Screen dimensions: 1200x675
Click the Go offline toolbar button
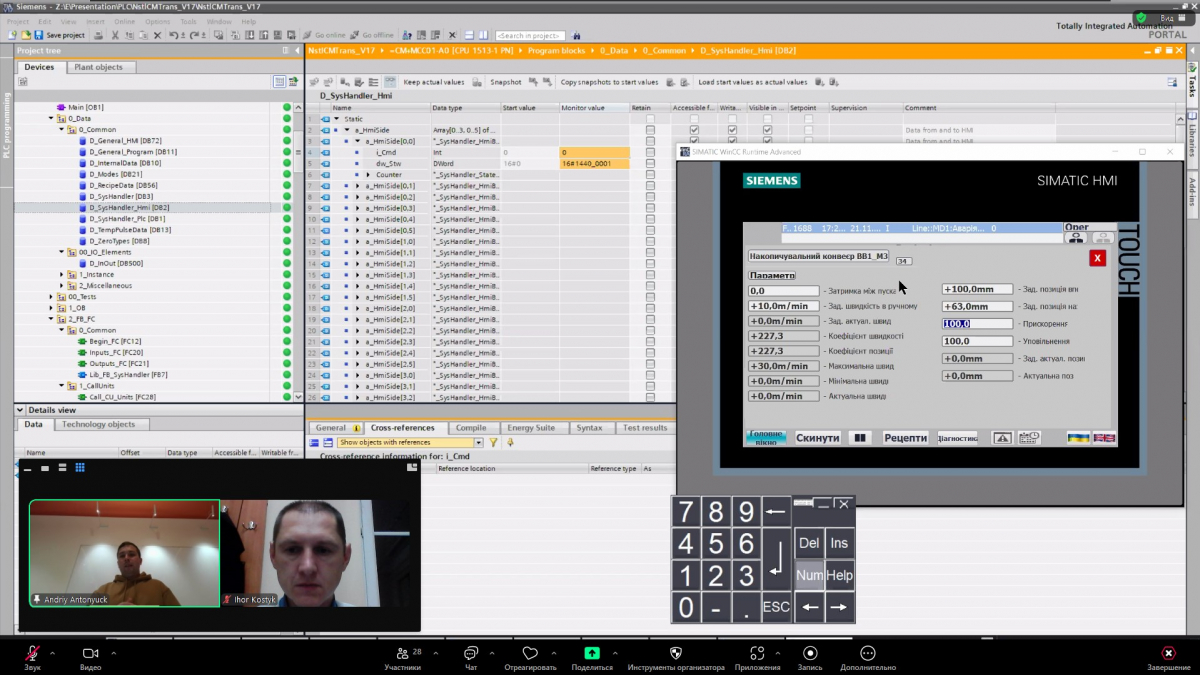(371, 35)
